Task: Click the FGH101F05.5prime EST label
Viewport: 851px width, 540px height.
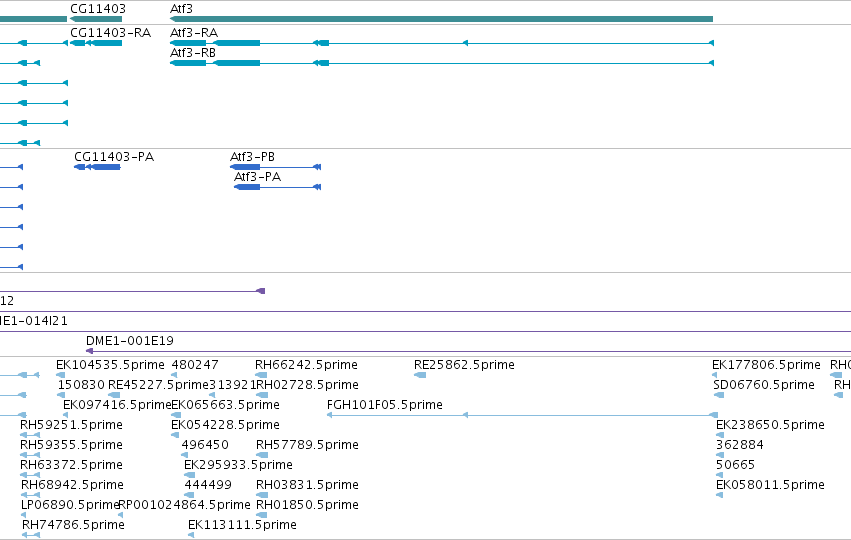Action: [385, 405]
